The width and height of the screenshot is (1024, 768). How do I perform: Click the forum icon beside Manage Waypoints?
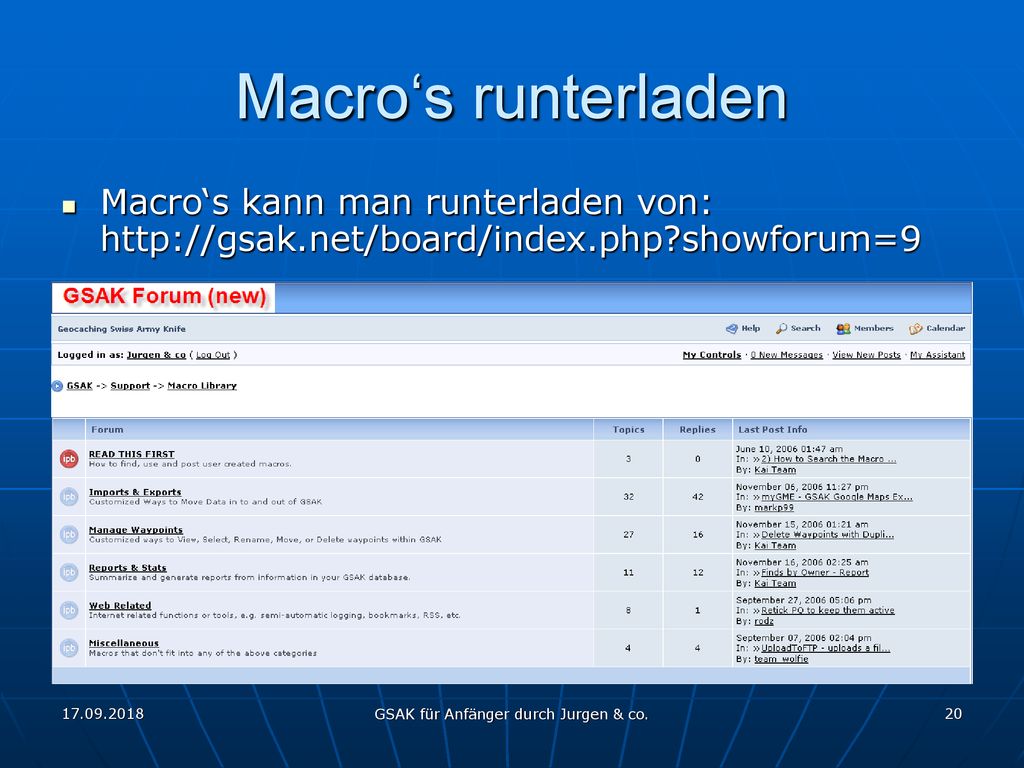pyautogui.click(x=69, y=534)
